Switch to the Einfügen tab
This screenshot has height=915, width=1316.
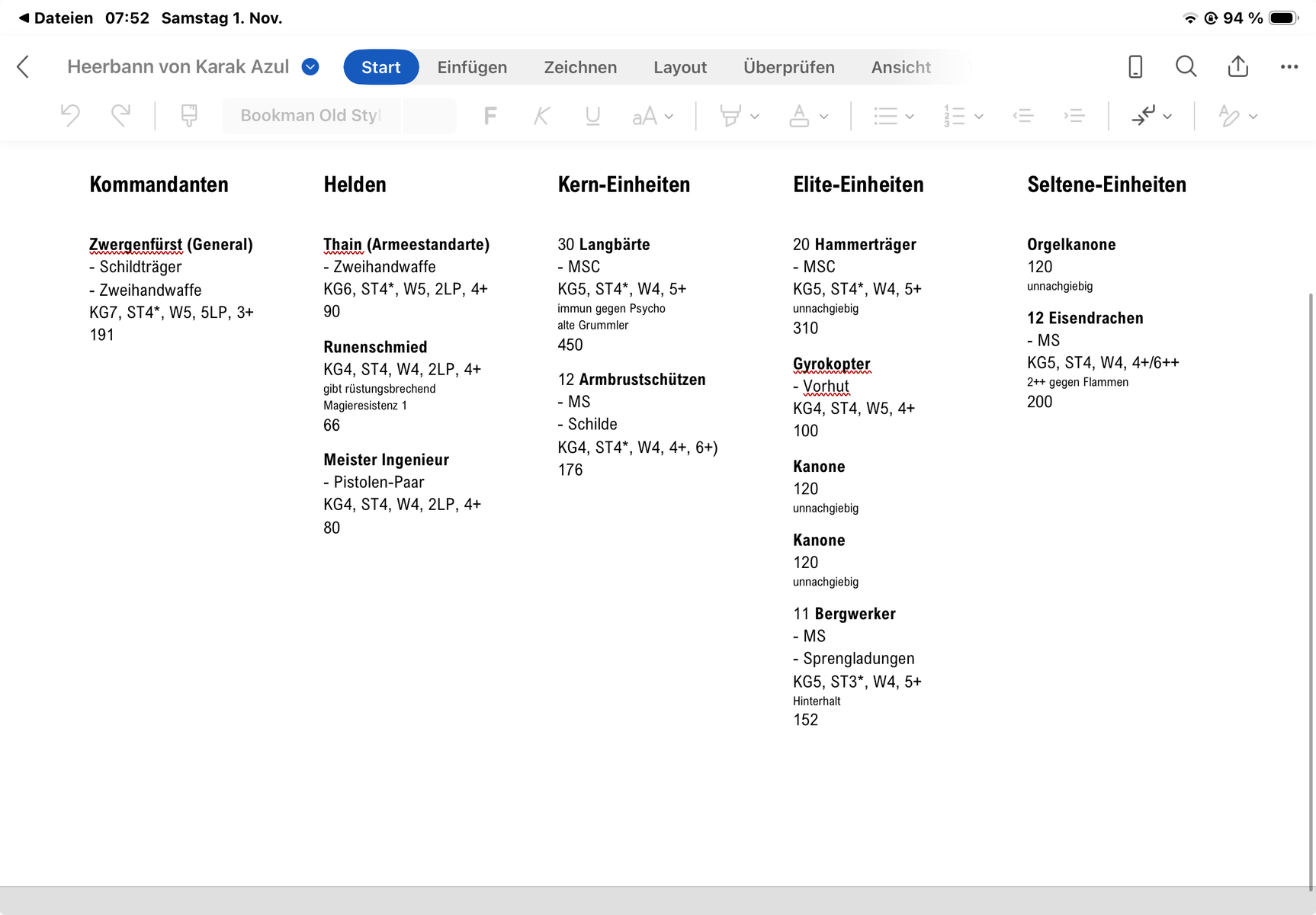pos(472,67)
